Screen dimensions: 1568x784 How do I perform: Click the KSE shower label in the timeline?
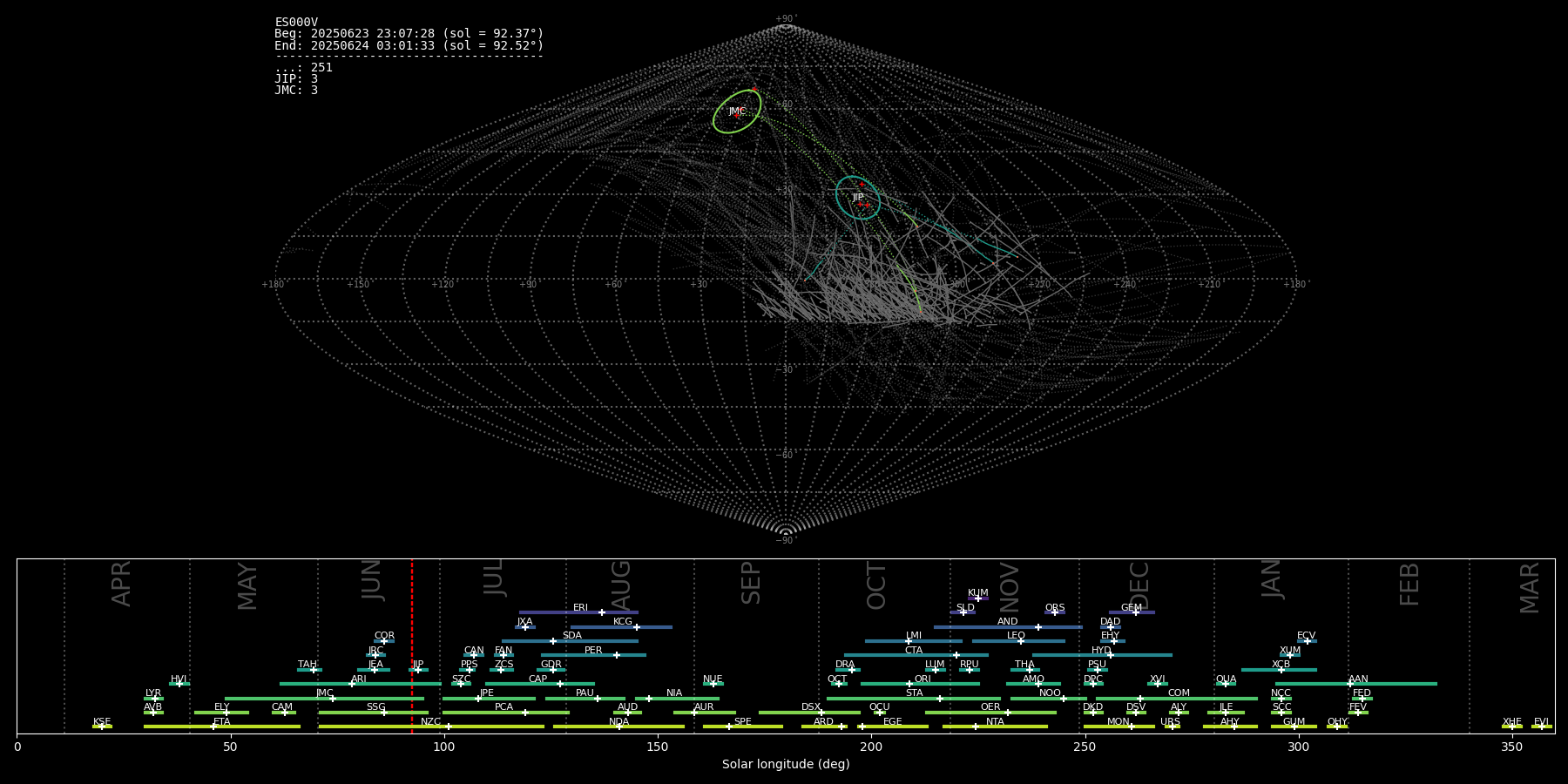coord(102,722)
